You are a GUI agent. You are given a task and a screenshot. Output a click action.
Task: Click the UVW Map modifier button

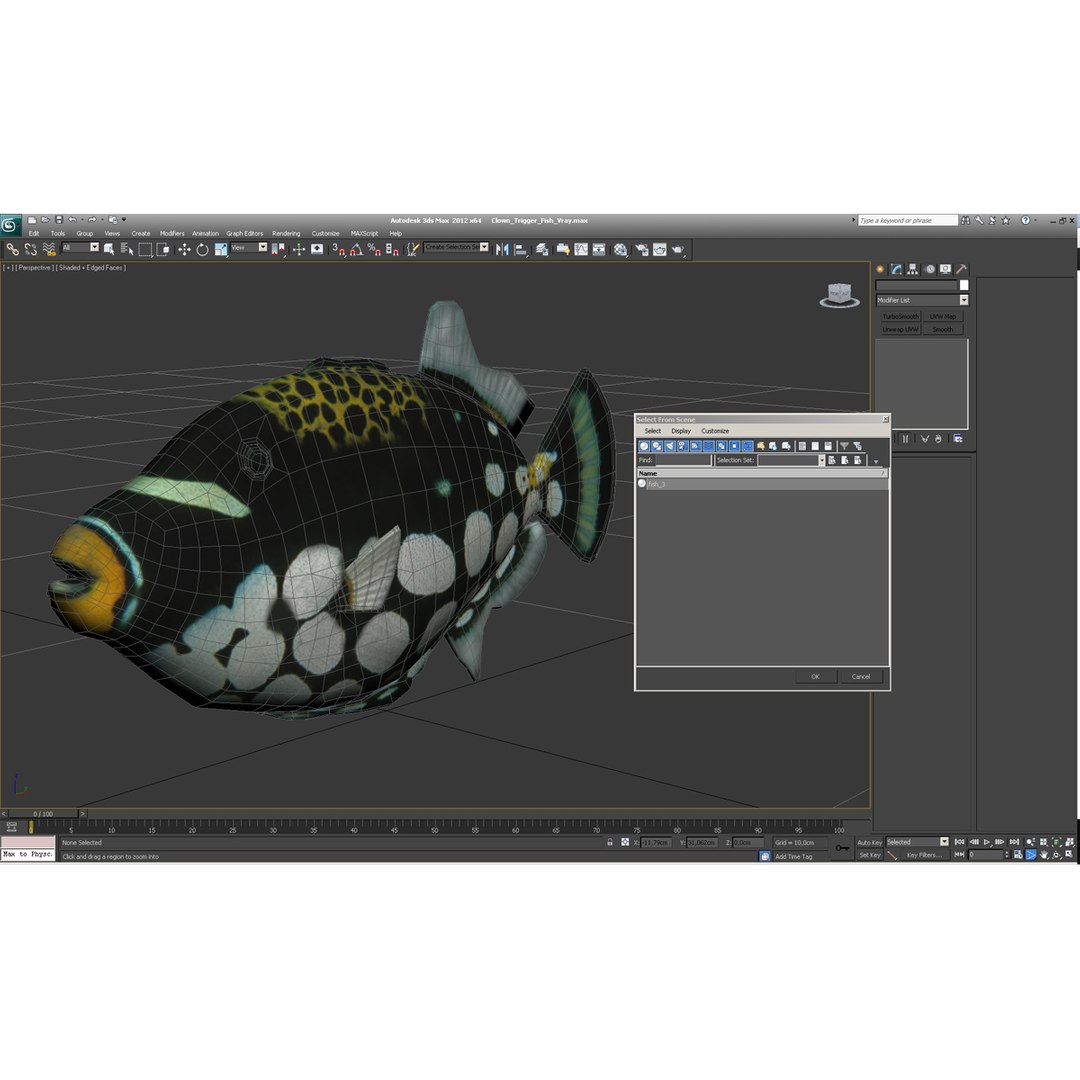coord(942,316)
